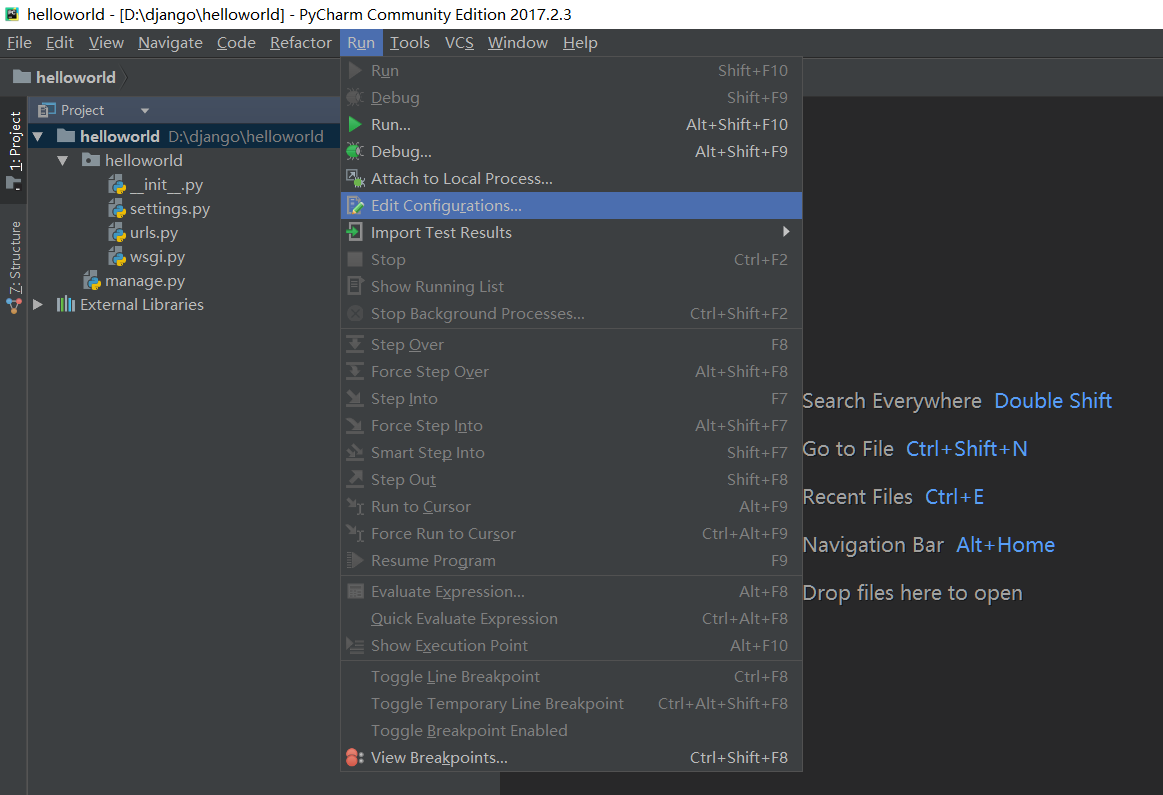Select urls.py in project tree
This screenshot has height=795, width=1163.
154,233
